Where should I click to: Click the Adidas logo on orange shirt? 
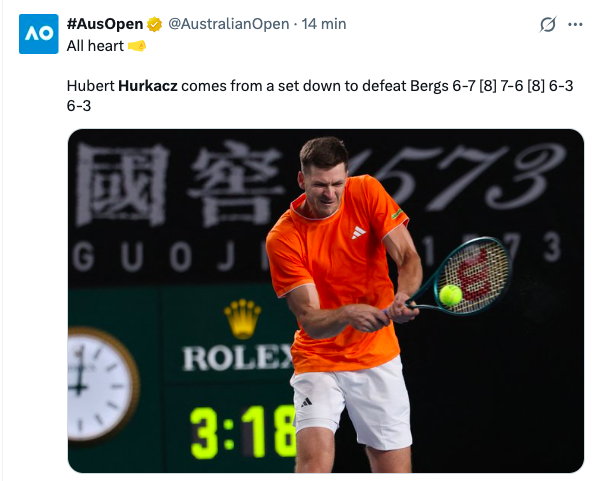[x=358, y=232]
